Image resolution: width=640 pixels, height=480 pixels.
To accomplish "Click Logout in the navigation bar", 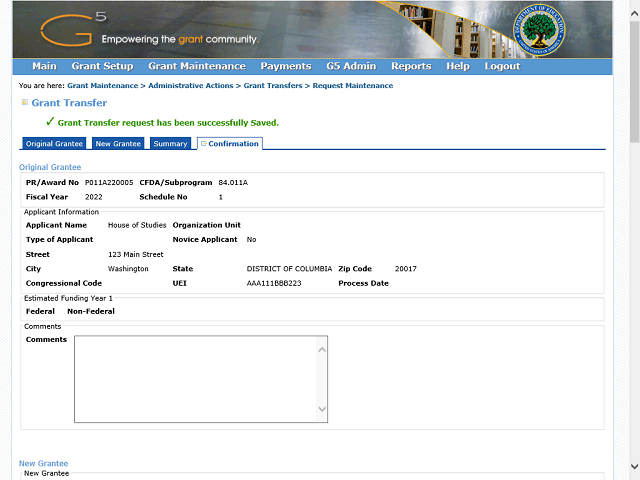I will pos(502,66).
